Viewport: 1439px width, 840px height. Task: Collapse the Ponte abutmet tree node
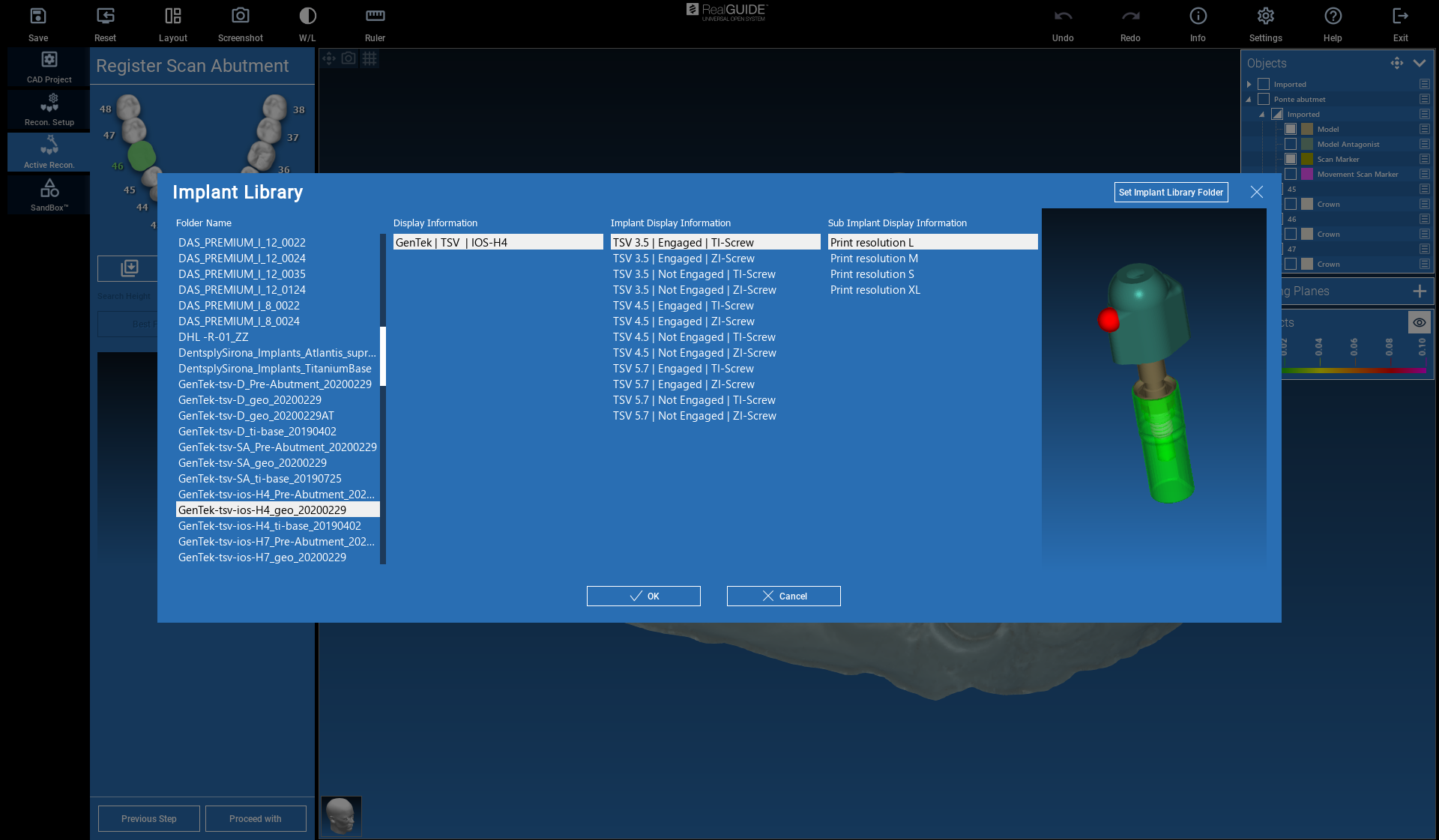tap(1249, 99)
